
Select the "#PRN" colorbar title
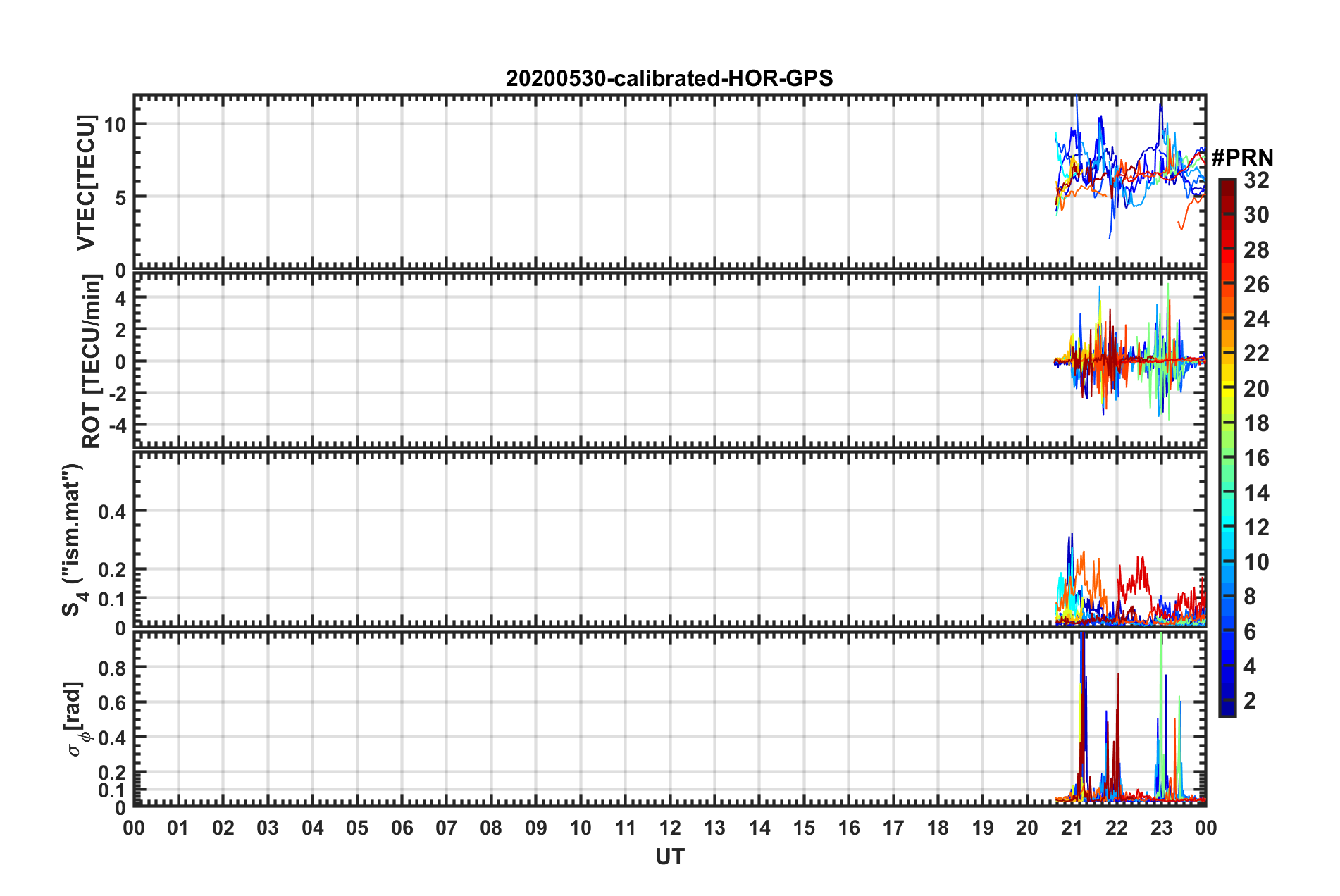tap(1242, 157)
